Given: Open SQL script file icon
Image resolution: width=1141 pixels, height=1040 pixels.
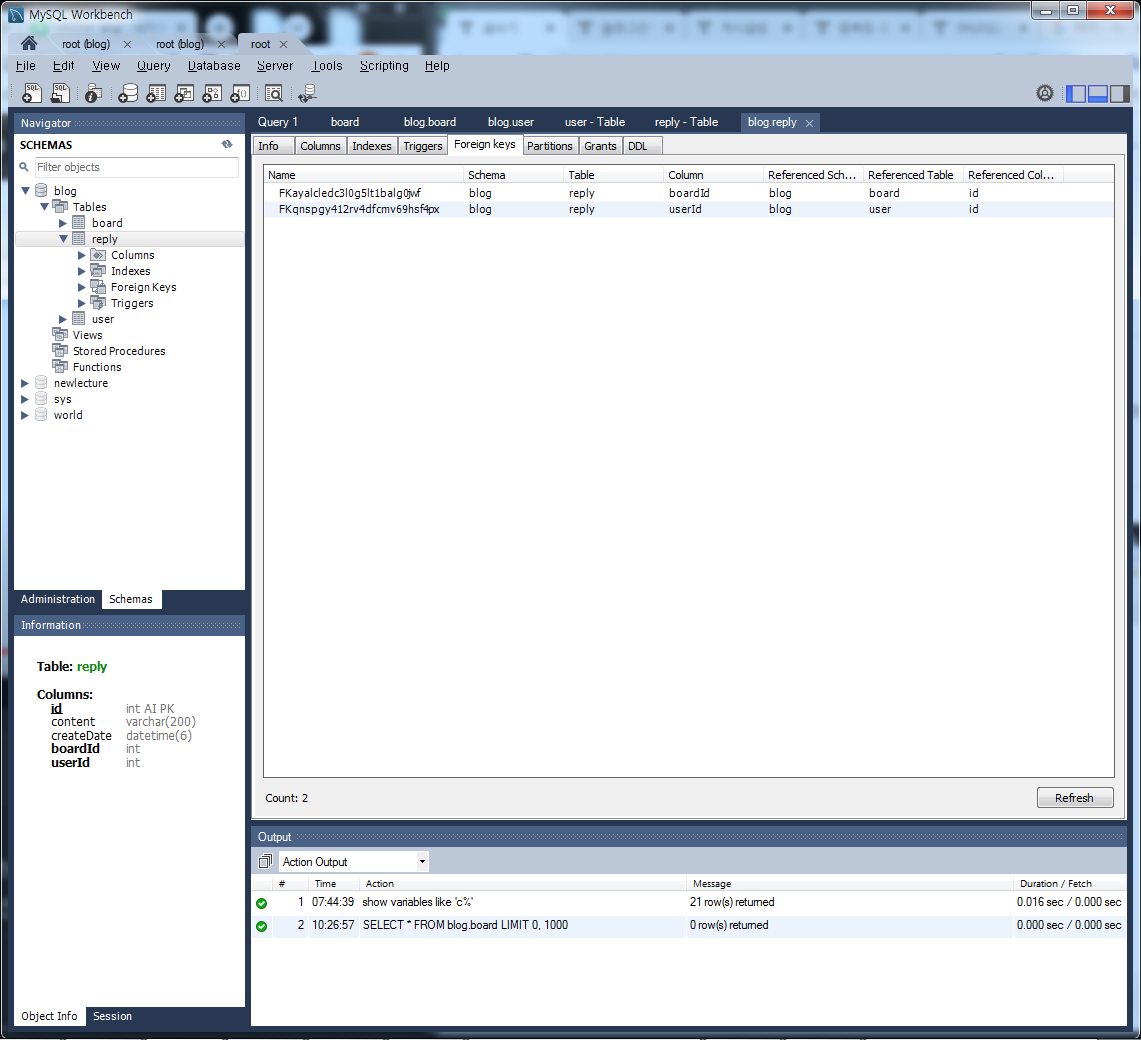Looking at the screenshot, I should click(x=60, y=92).
